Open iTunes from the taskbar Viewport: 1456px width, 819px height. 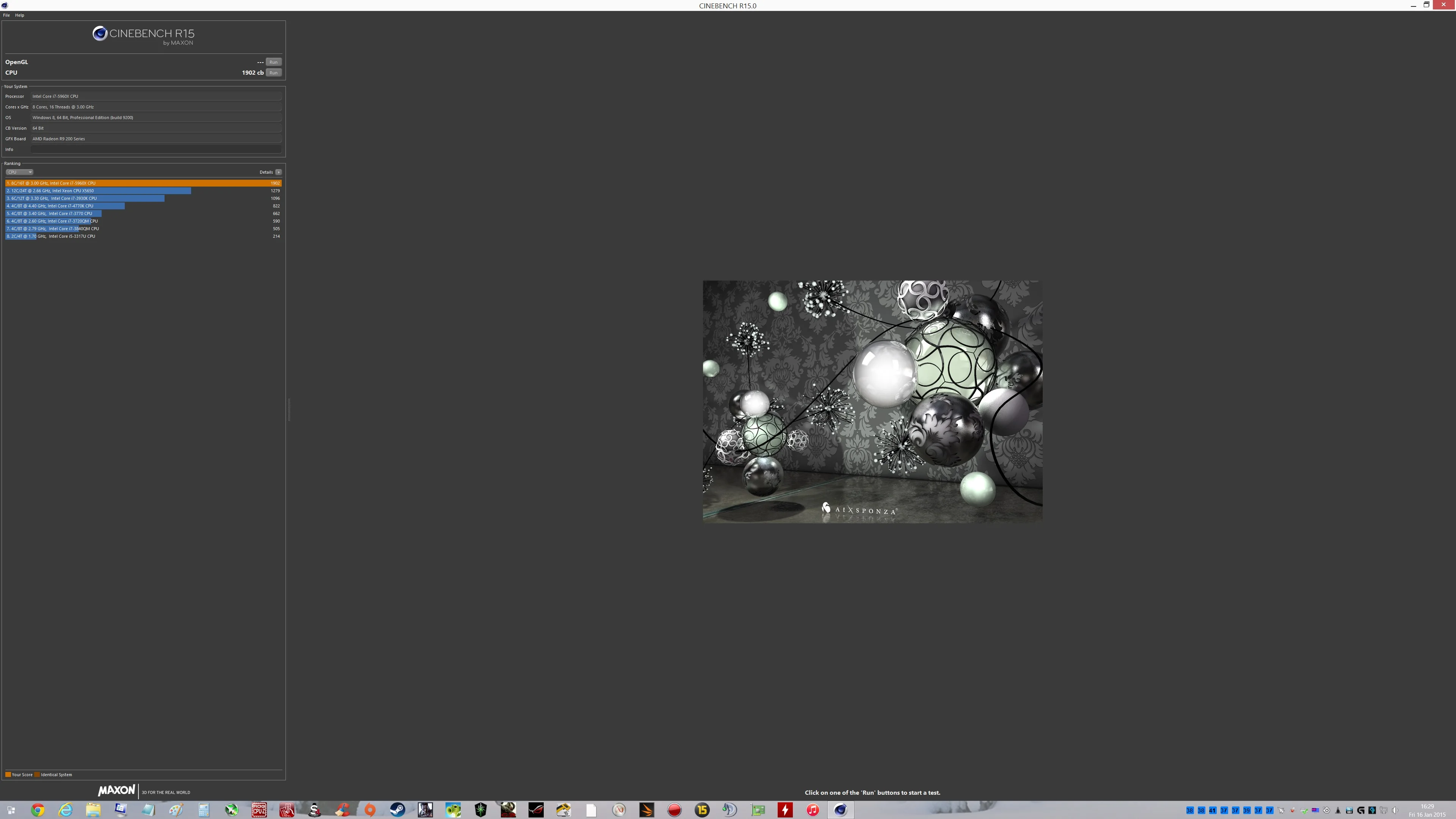tap(813, 810)
